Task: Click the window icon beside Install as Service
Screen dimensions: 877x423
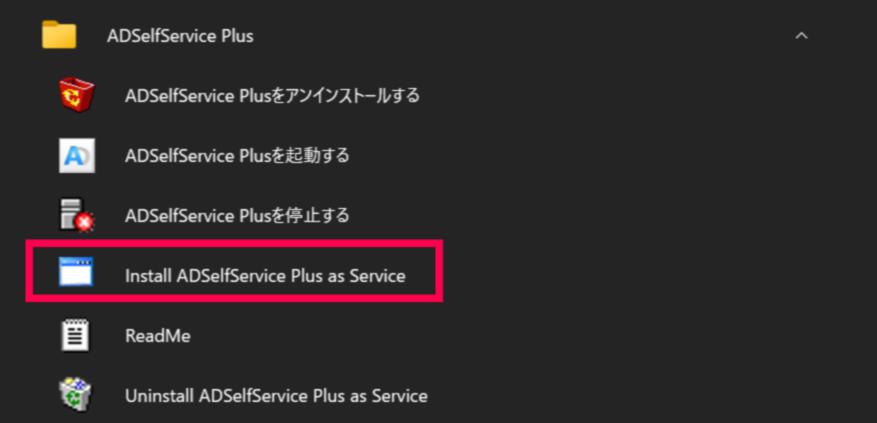Action: tap(76, 275)
